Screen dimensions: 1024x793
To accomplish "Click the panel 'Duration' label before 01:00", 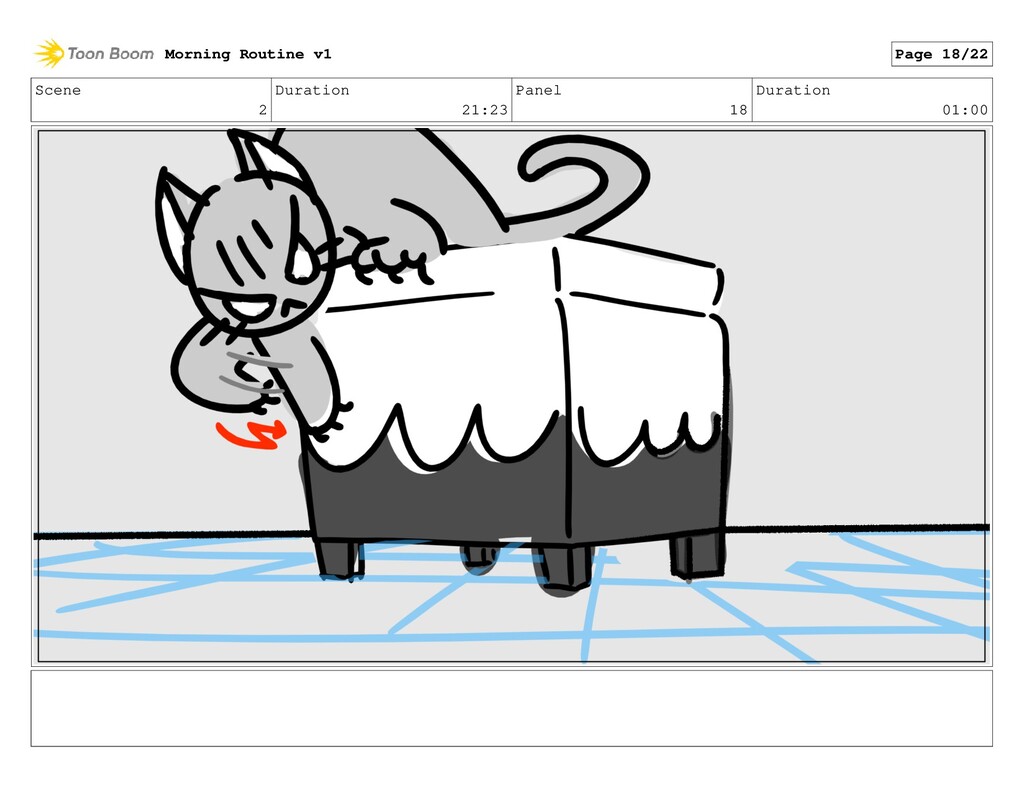I will click(x=793, y=90).
